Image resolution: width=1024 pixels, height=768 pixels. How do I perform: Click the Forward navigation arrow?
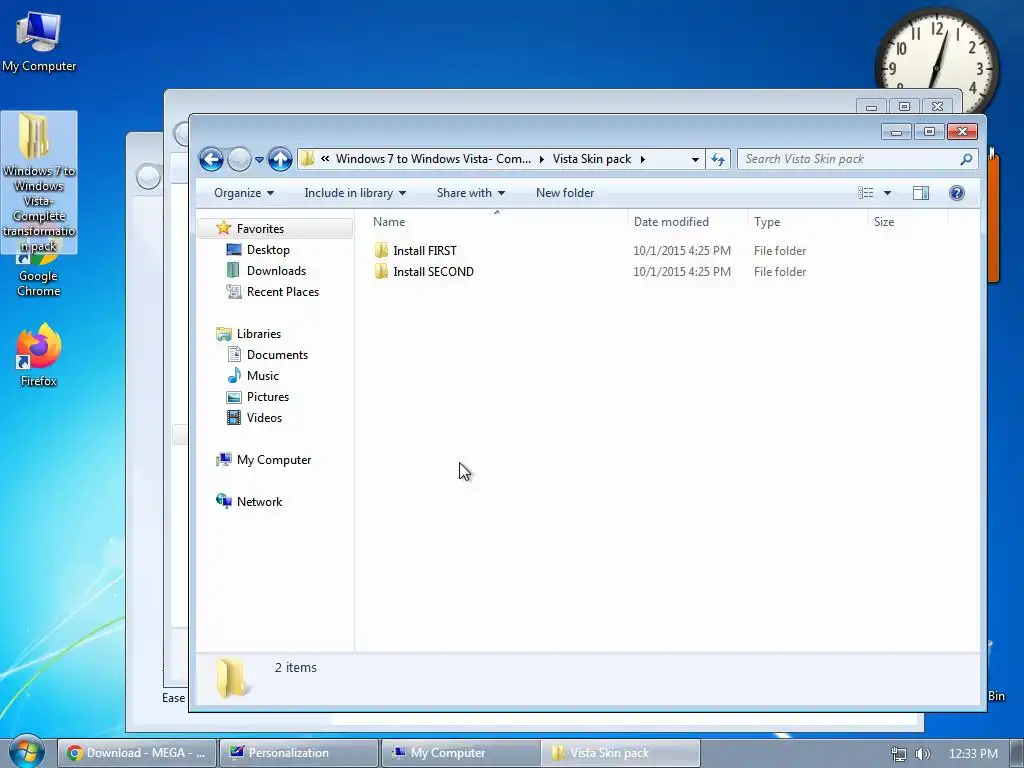pos(239,159)
